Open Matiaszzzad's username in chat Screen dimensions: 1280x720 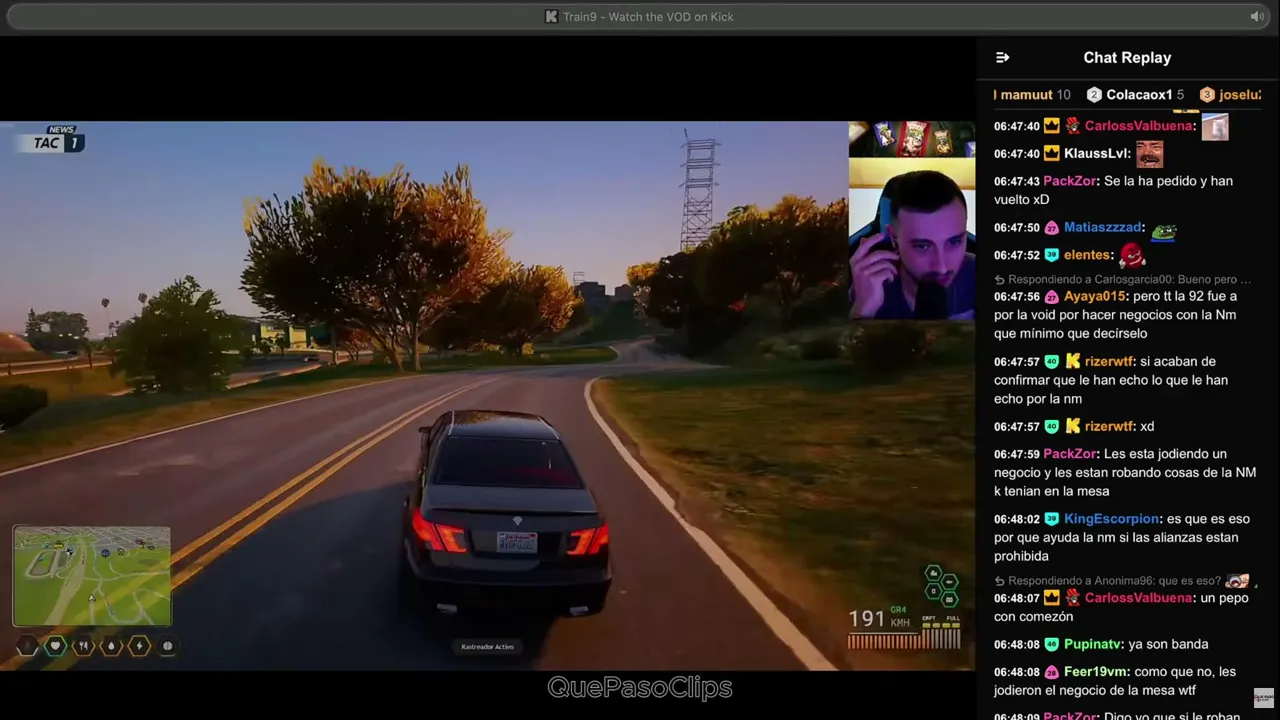point(1103,228)
